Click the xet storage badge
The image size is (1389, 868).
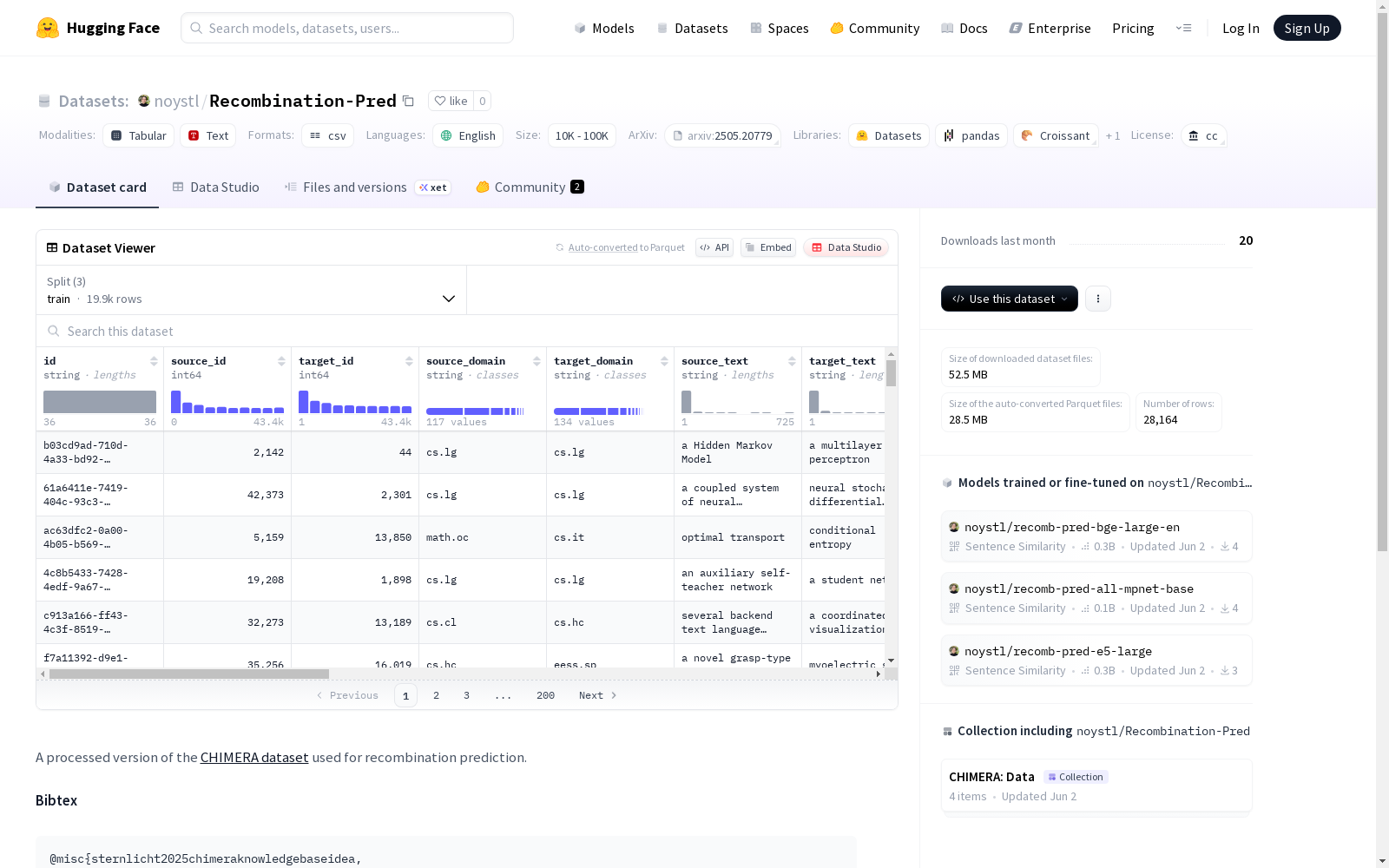(x=433, y=187)
